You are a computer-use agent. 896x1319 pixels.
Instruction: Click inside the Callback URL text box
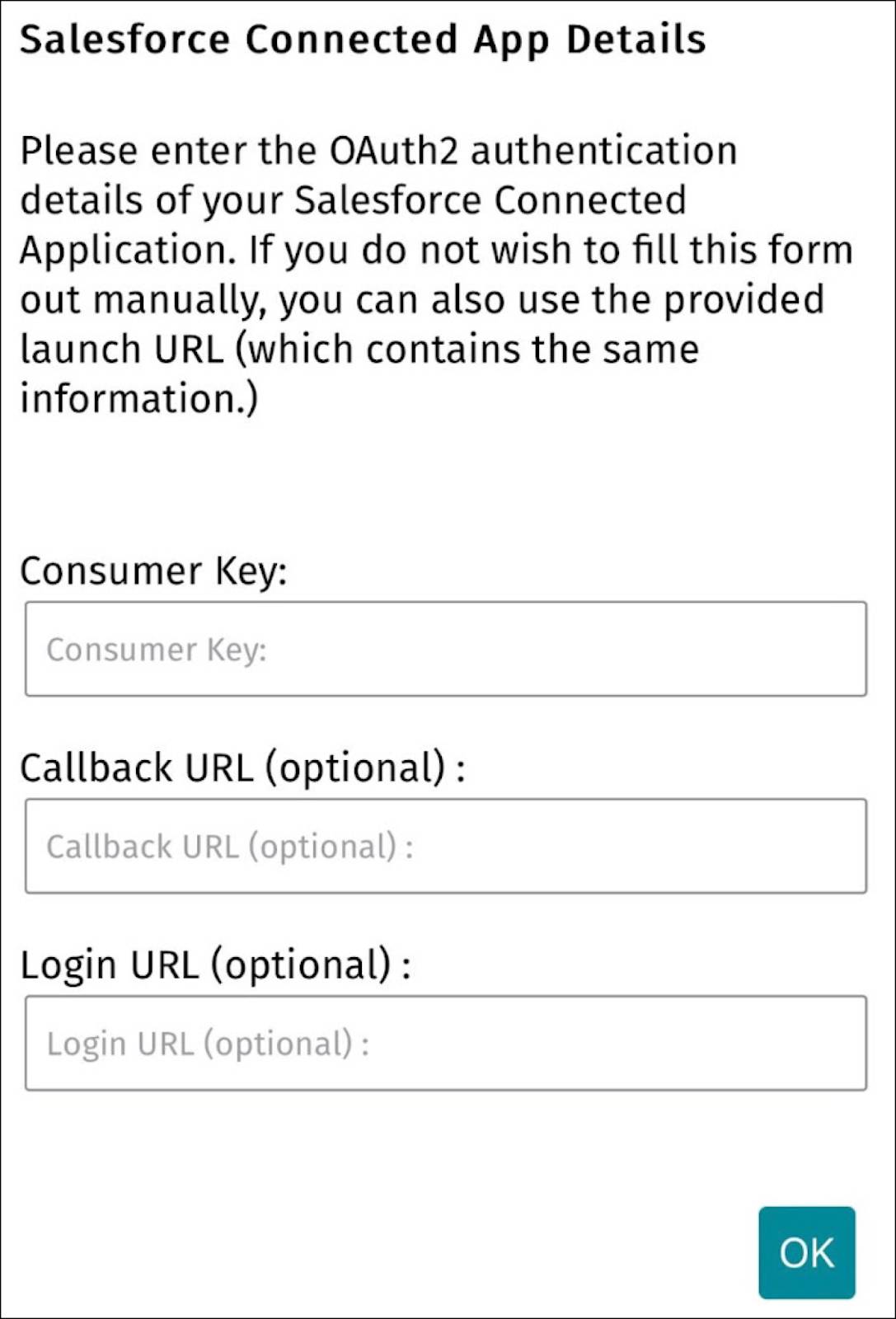(445, 846)
